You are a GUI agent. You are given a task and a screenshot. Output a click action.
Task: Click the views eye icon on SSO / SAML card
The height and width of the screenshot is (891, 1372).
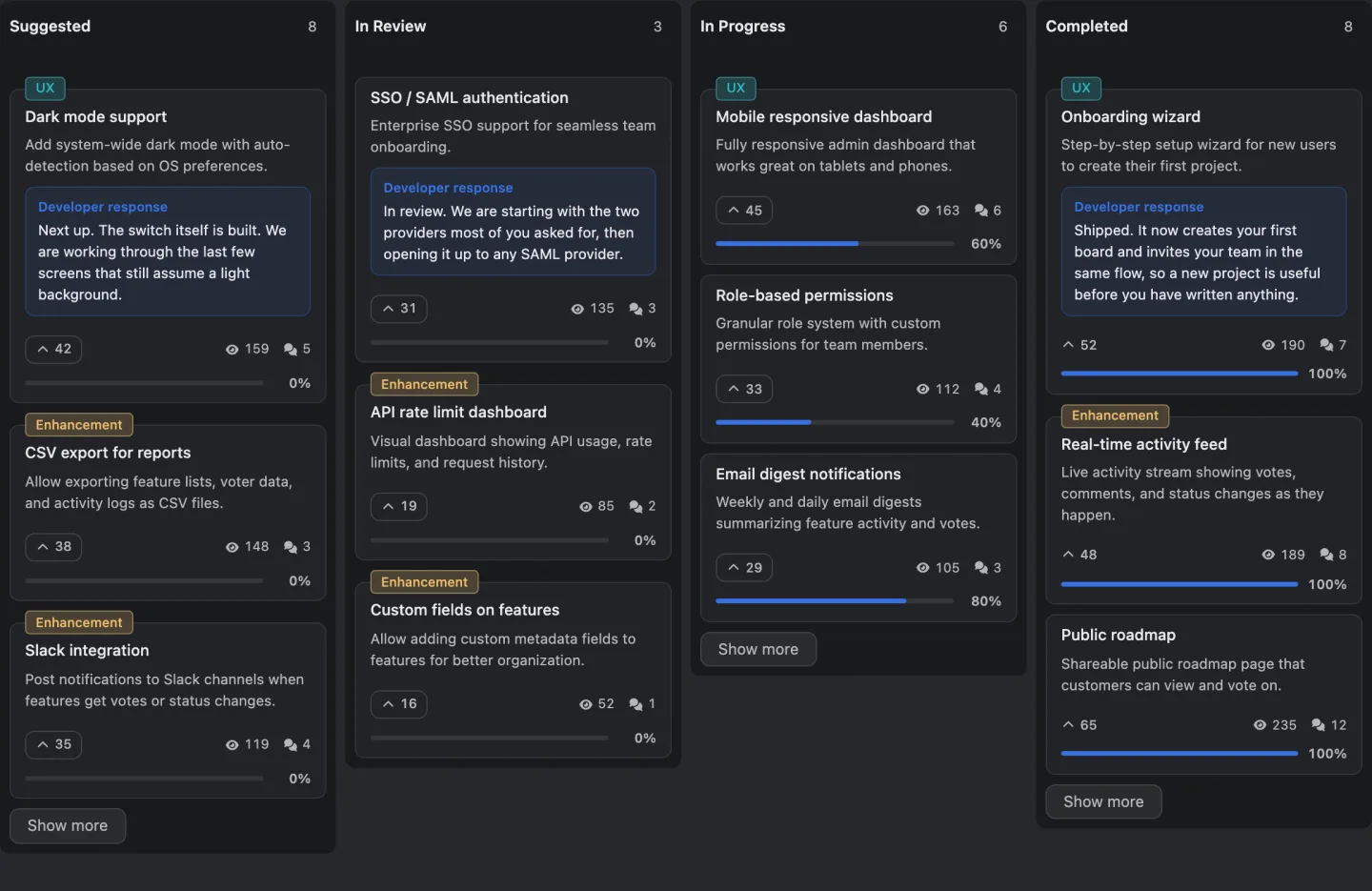pos(577,309)
